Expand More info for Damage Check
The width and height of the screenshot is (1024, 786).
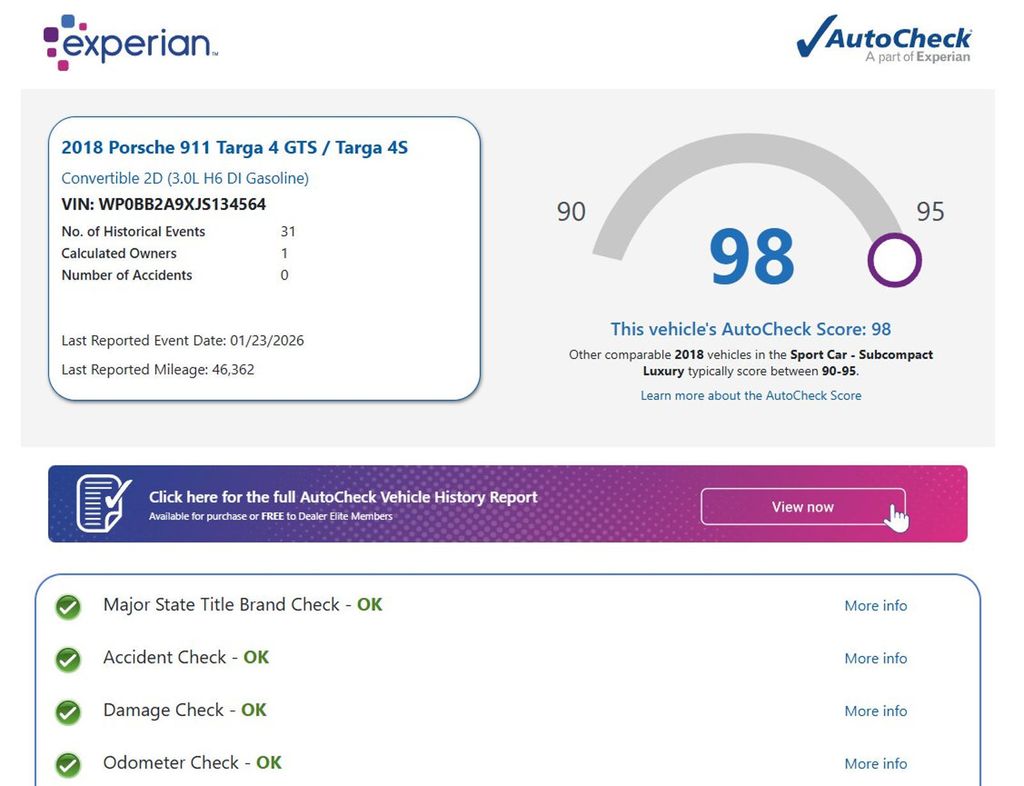point(875,711)
